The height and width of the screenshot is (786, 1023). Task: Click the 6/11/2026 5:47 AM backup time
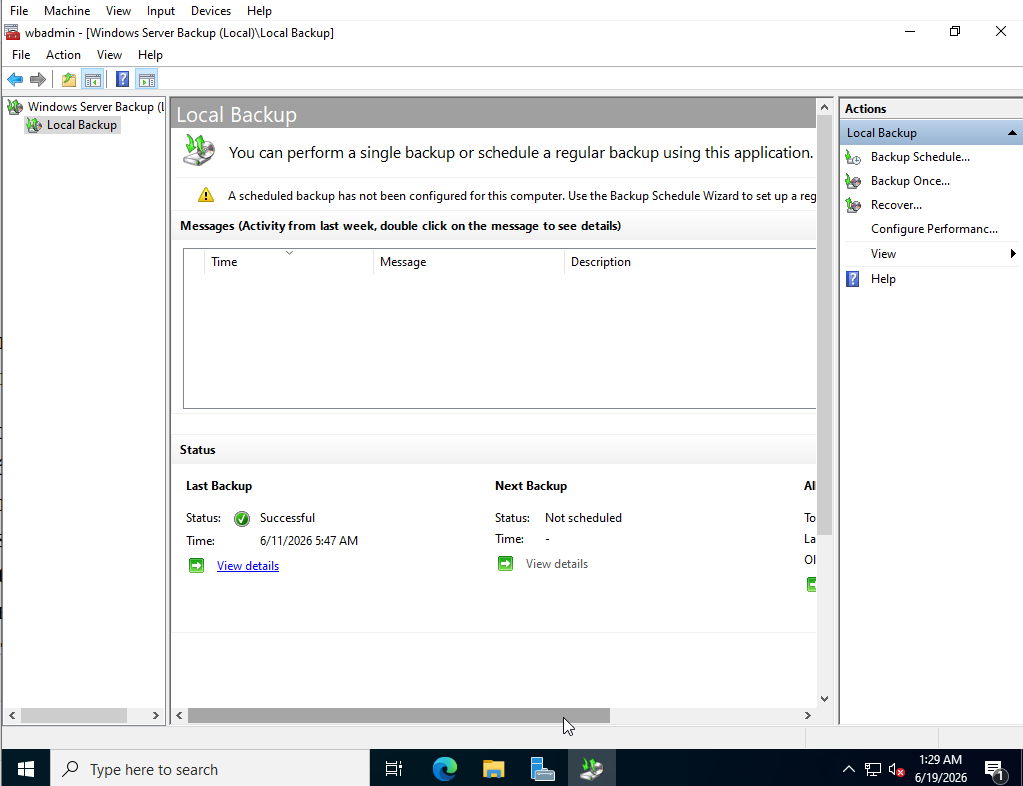coord(309,541)
